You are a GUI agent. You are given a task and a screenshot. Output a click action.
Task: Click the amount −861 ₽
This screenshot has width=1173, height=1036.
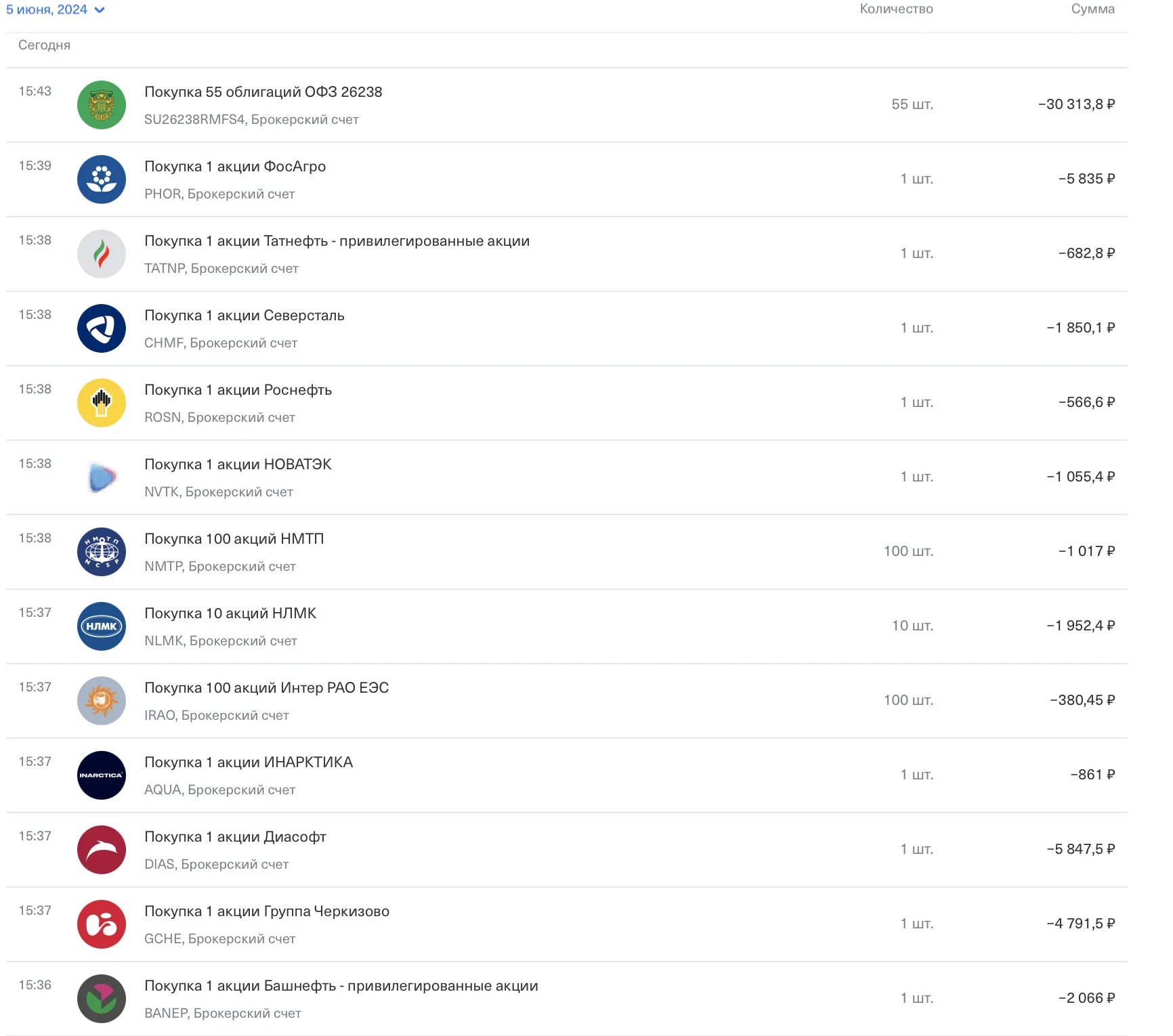(x=1092, y=775)
